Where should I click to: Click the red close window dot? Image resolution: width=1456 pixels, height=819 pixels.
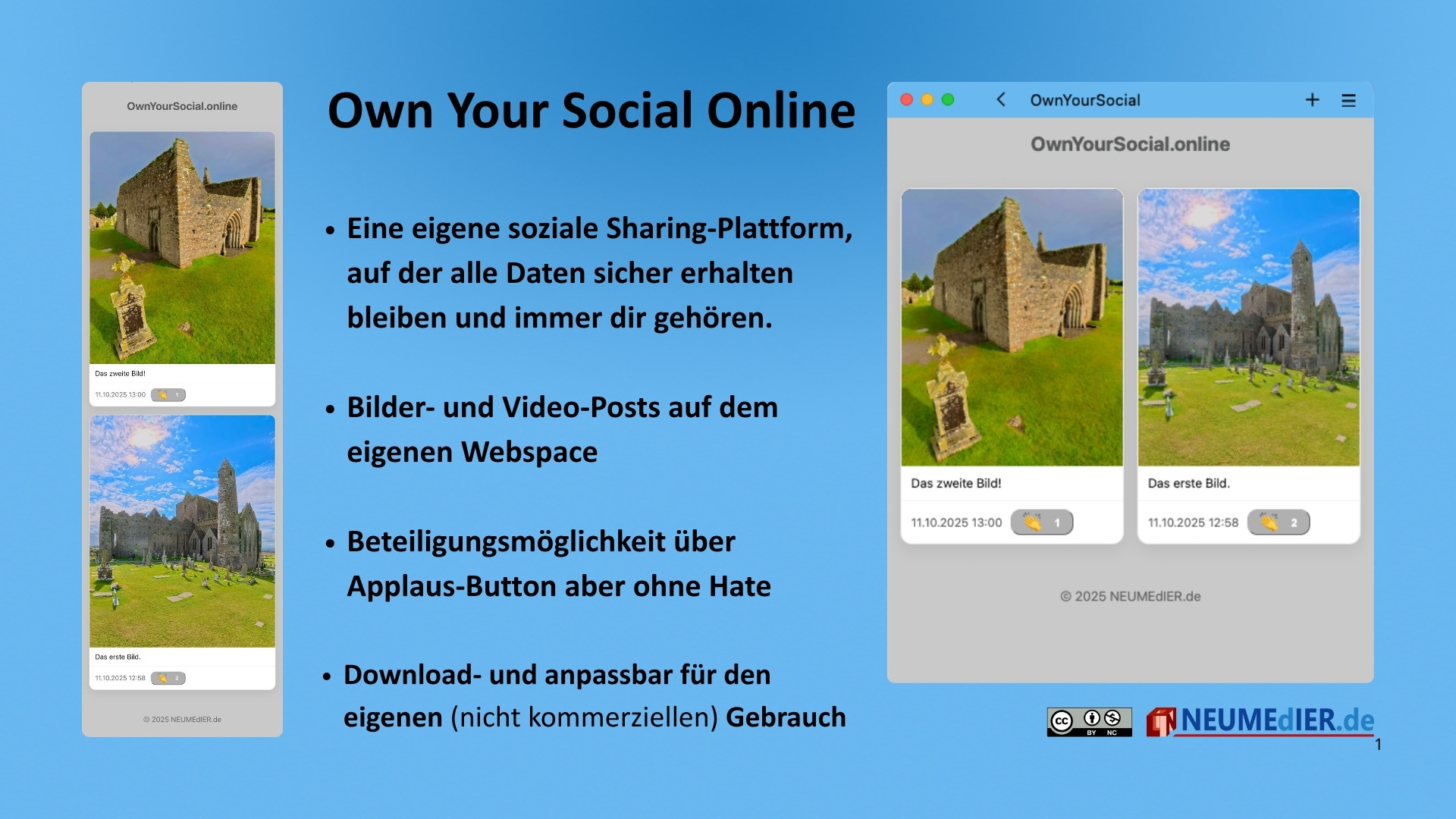click(906, 100)
